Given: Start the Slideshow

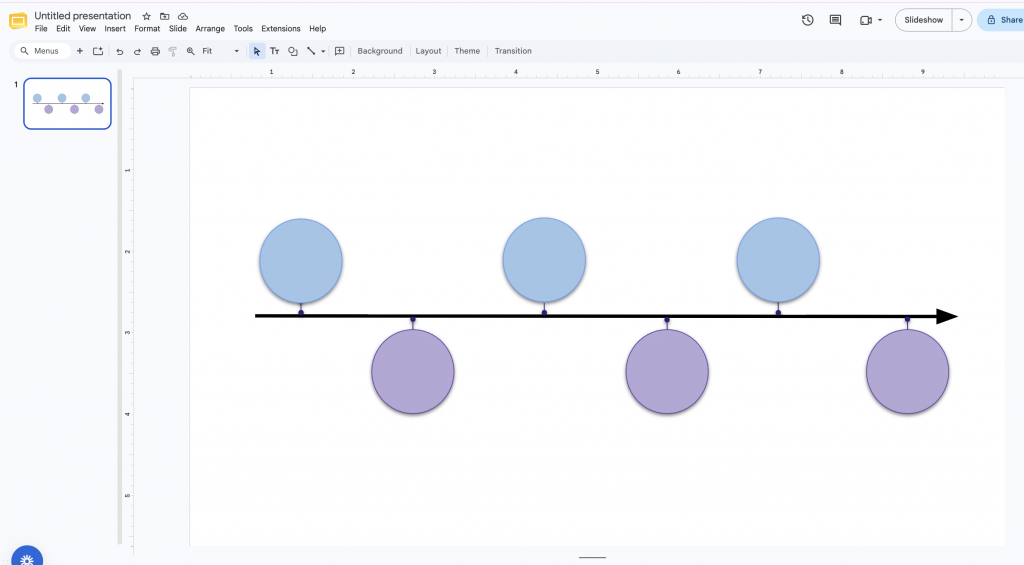Looking at the screenshot, I should point(923,20).
